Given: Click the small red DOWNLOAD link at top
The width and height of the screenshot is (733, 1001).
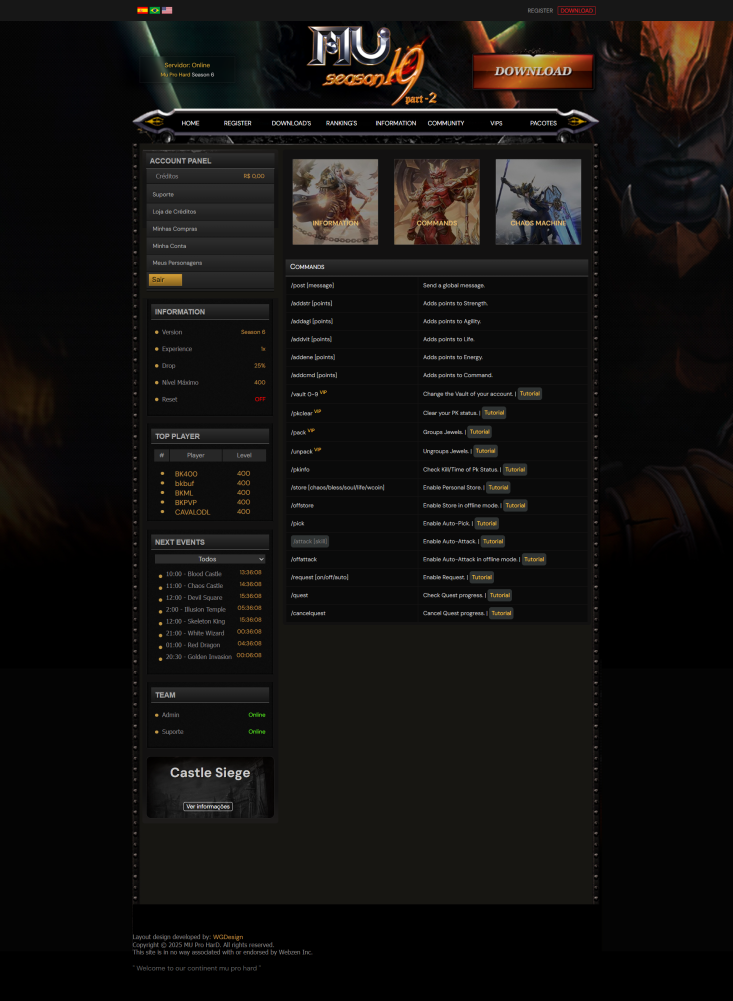Looking at the screenshot, I should [x=577, y=10].
